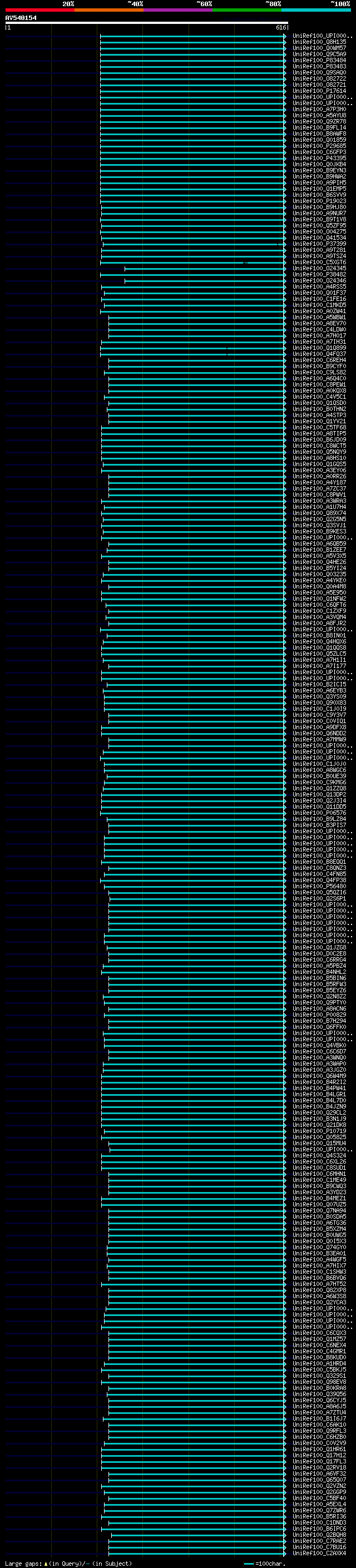Click the cyan alignment bar for UniRef100_O24345
This screenshot has height=1568, width=356.
click(206, 269)
